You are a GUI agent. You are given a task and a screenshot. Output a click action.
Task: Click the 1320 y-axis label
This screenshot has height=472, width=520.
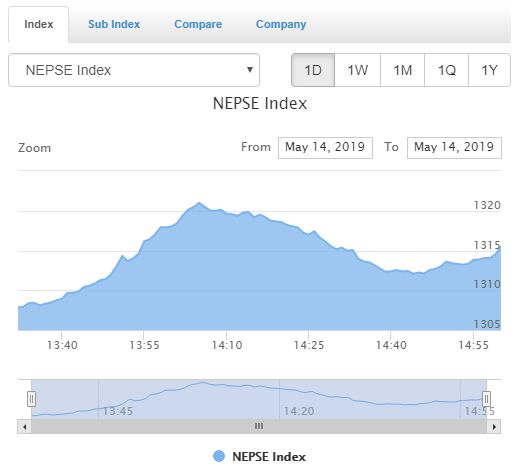pyautogui.click(x=487, y=205)
